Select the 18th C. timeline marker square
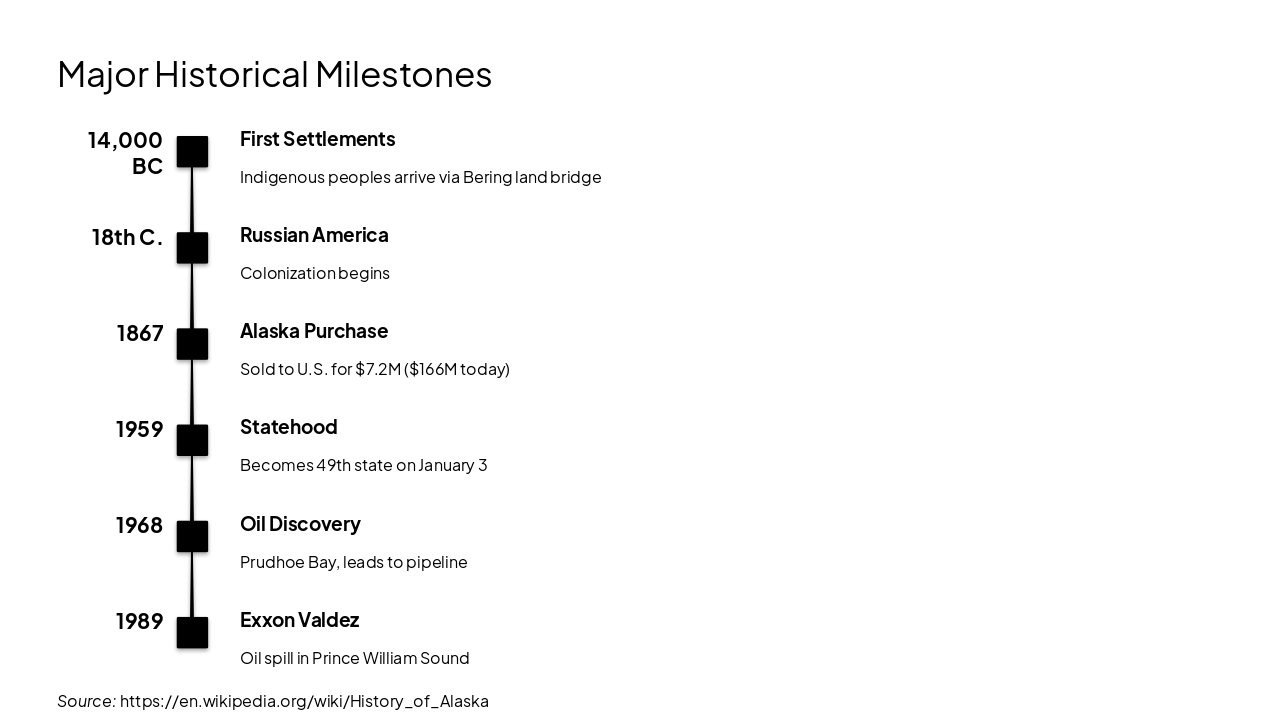The height and width of the screenshot is (720, 1280). pos(192,248)
